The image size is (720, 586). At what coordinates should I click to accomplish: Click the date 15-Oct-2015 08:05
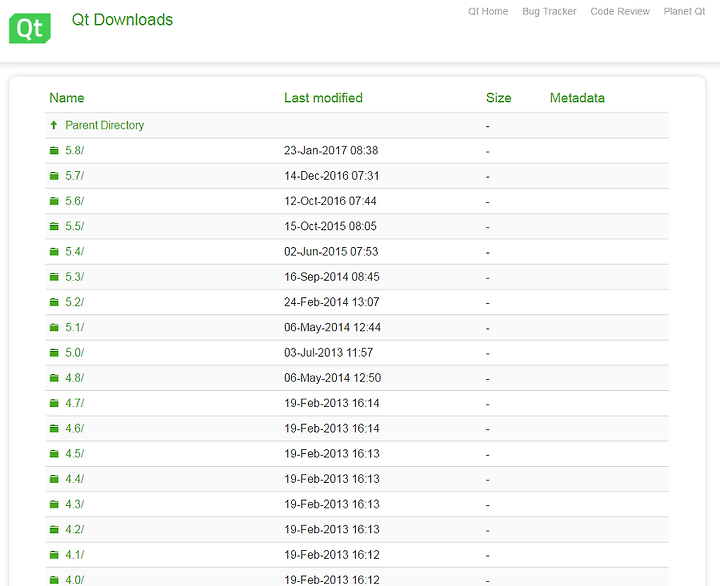tap(330, 226)
